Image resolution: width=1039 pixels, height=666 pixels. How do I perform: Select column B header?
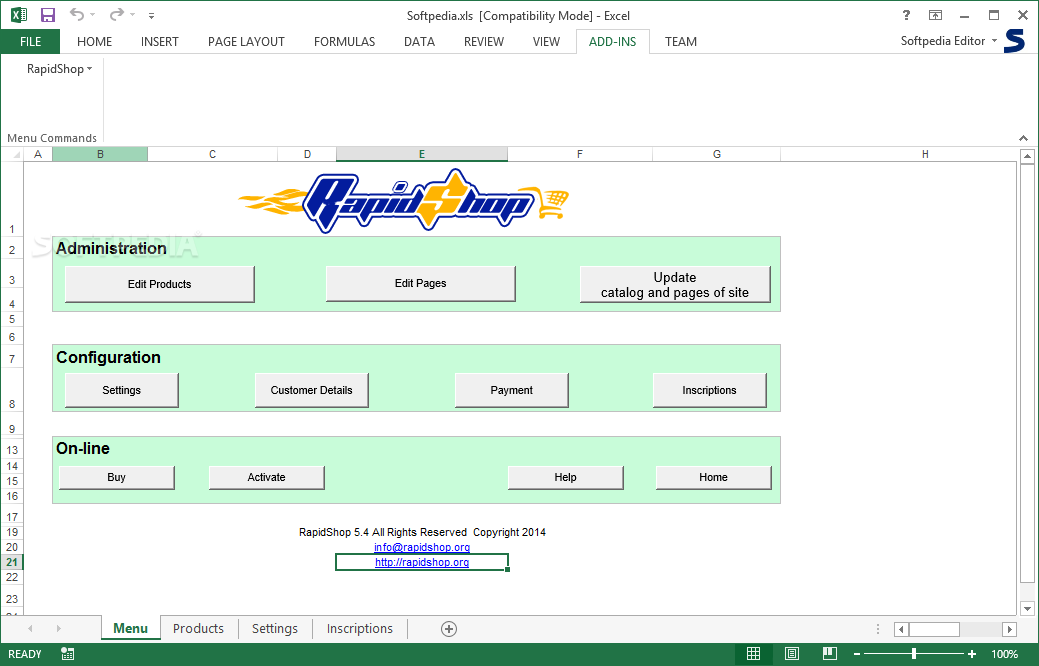click(100, 154)
